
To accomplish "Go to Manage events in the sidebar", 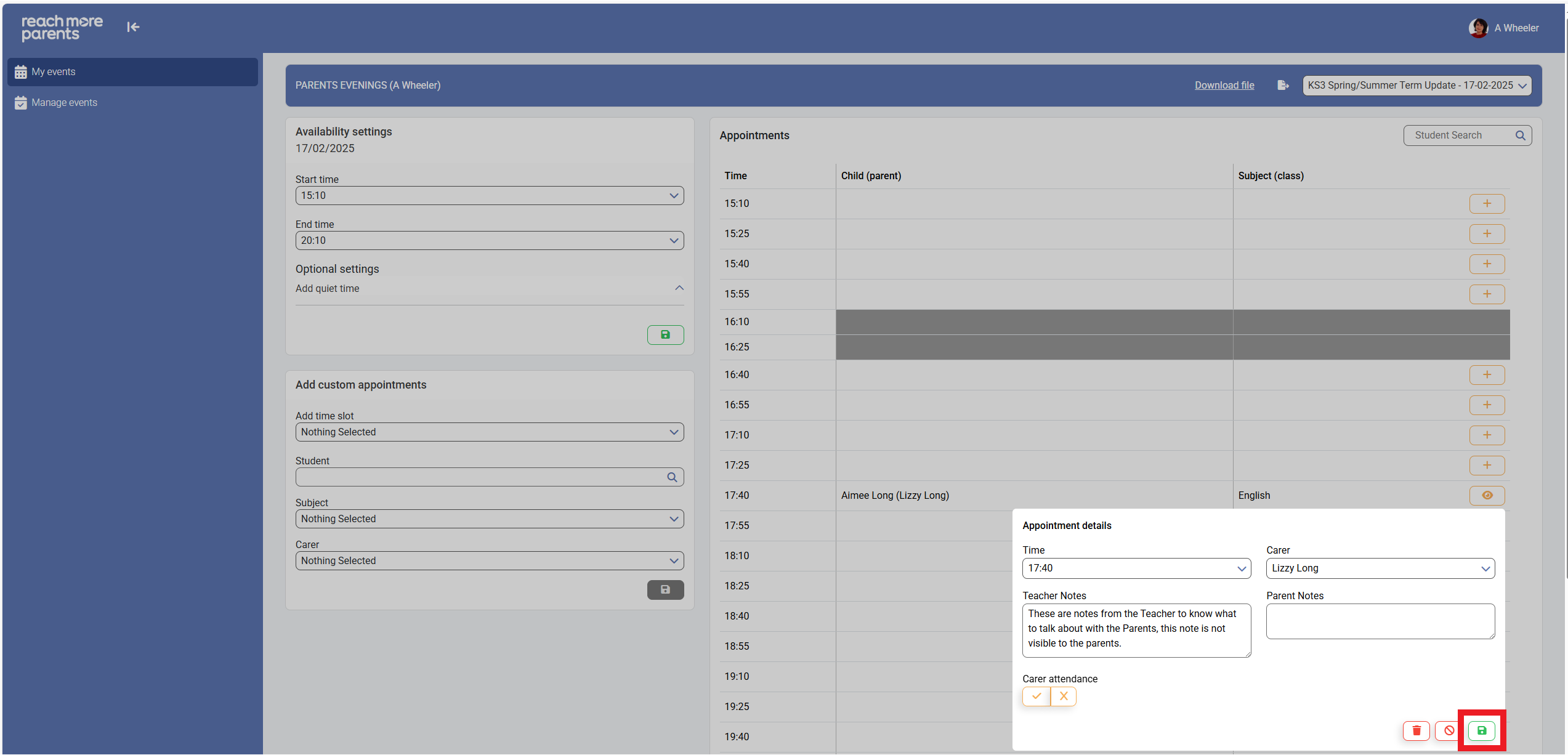I will point(64,103).
